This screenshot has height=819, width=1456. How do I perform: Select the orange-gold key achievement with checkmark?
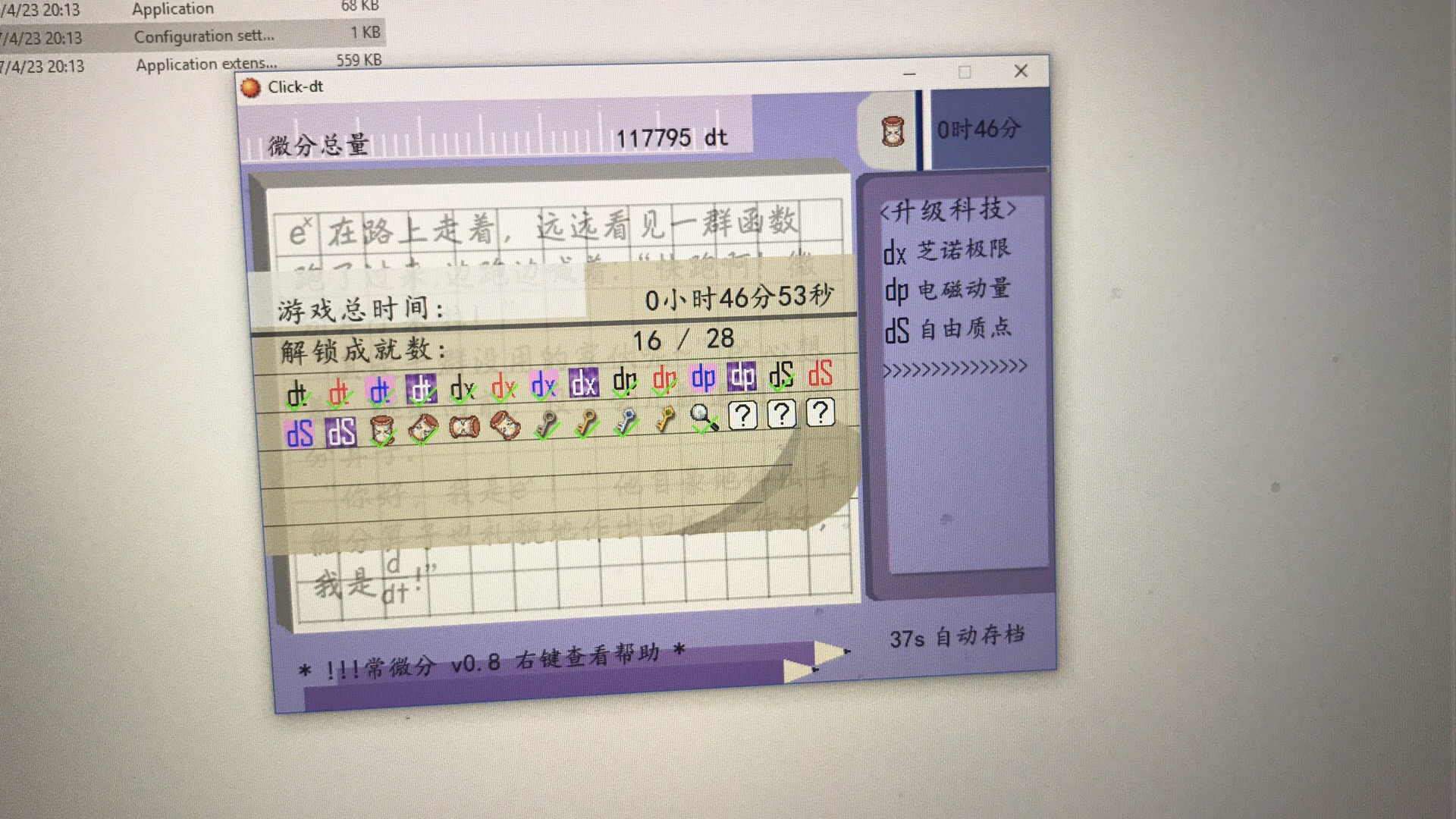pos(586,422)
